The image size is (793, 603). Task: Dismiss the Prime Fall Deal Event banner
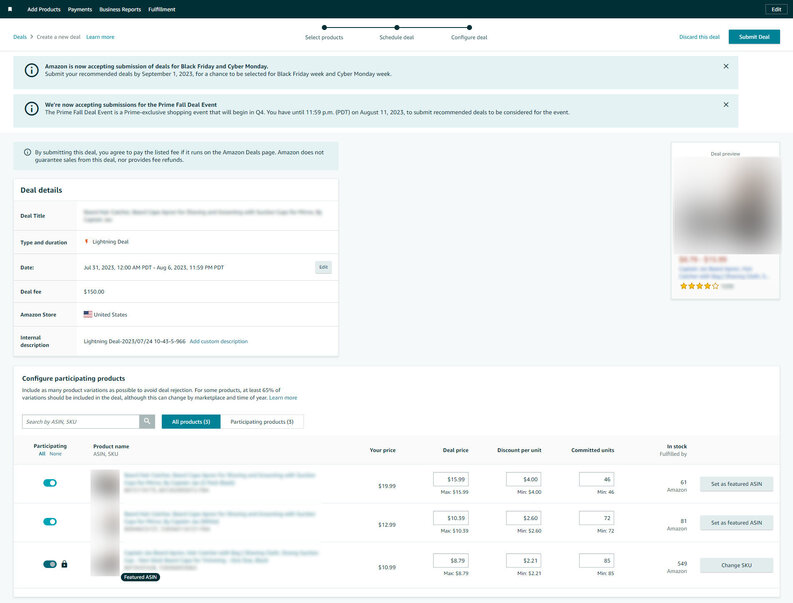[726, 105]
